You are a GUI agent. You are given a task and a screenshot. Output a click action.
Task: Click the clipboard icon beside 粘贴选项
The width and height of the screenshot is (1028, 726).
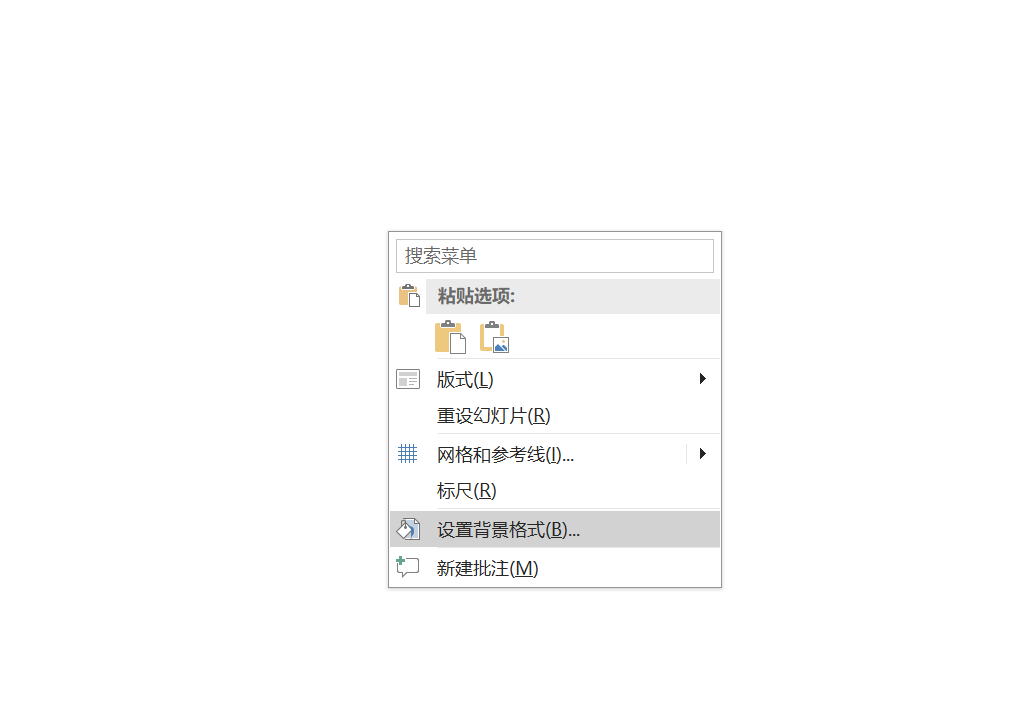409,296
